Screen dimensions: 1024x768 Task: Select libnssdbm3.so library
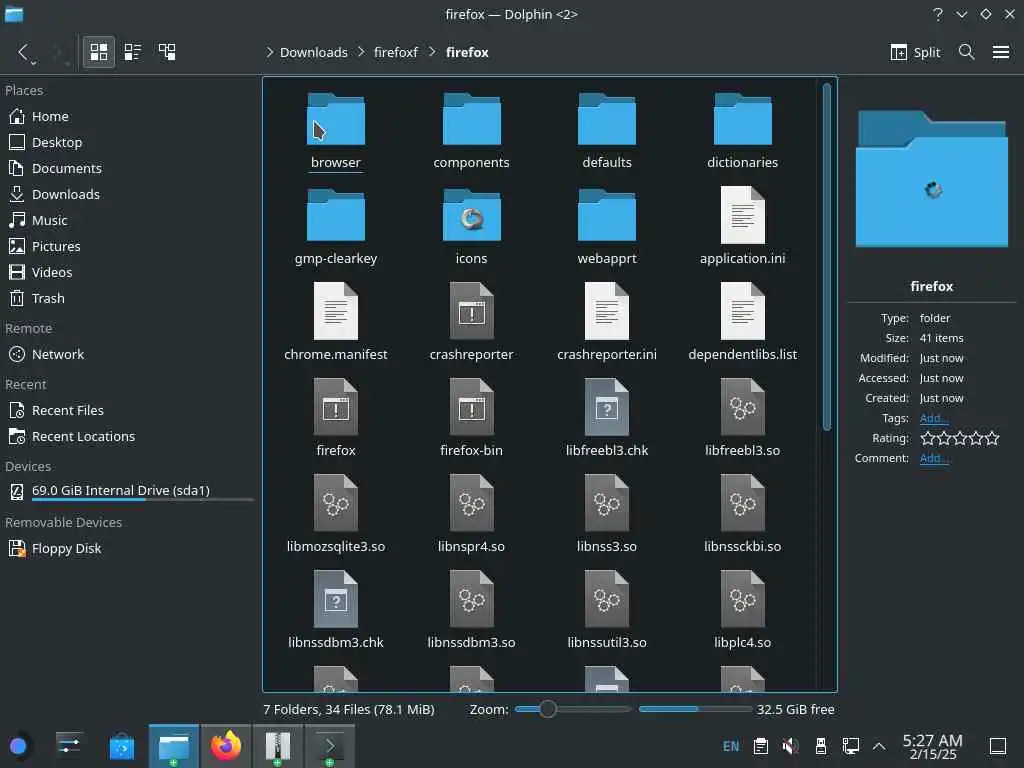[x=472, y=611]
